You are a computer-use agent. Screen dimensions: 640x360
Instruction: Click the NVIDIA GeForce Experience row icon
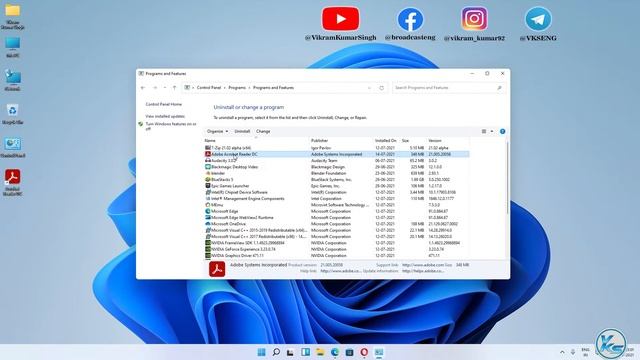208,249
